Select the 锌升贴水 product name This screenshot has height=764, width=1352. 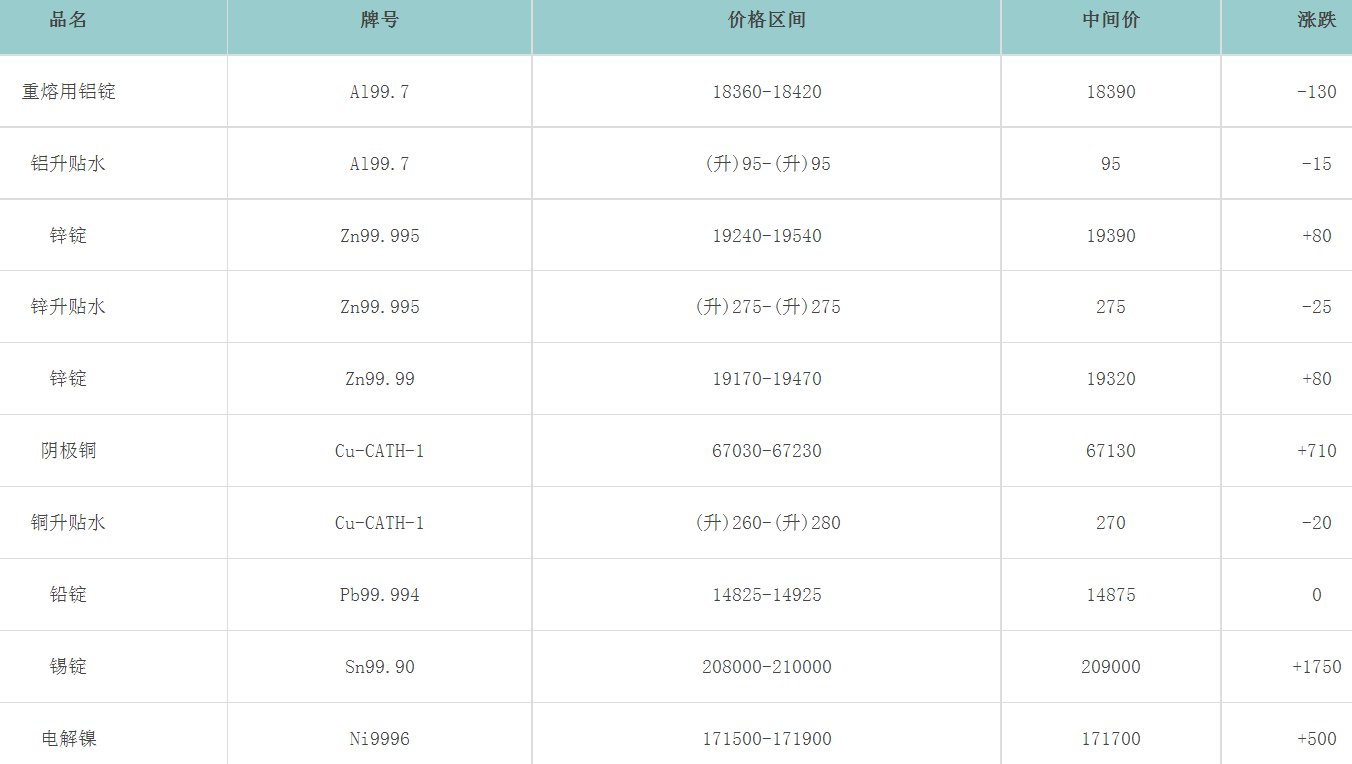(68, 307)
